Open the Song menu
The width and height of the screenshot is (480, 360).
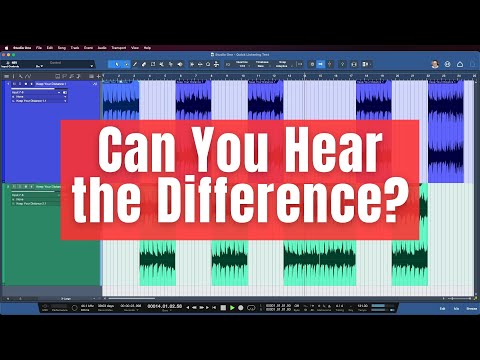click(62, 48)
